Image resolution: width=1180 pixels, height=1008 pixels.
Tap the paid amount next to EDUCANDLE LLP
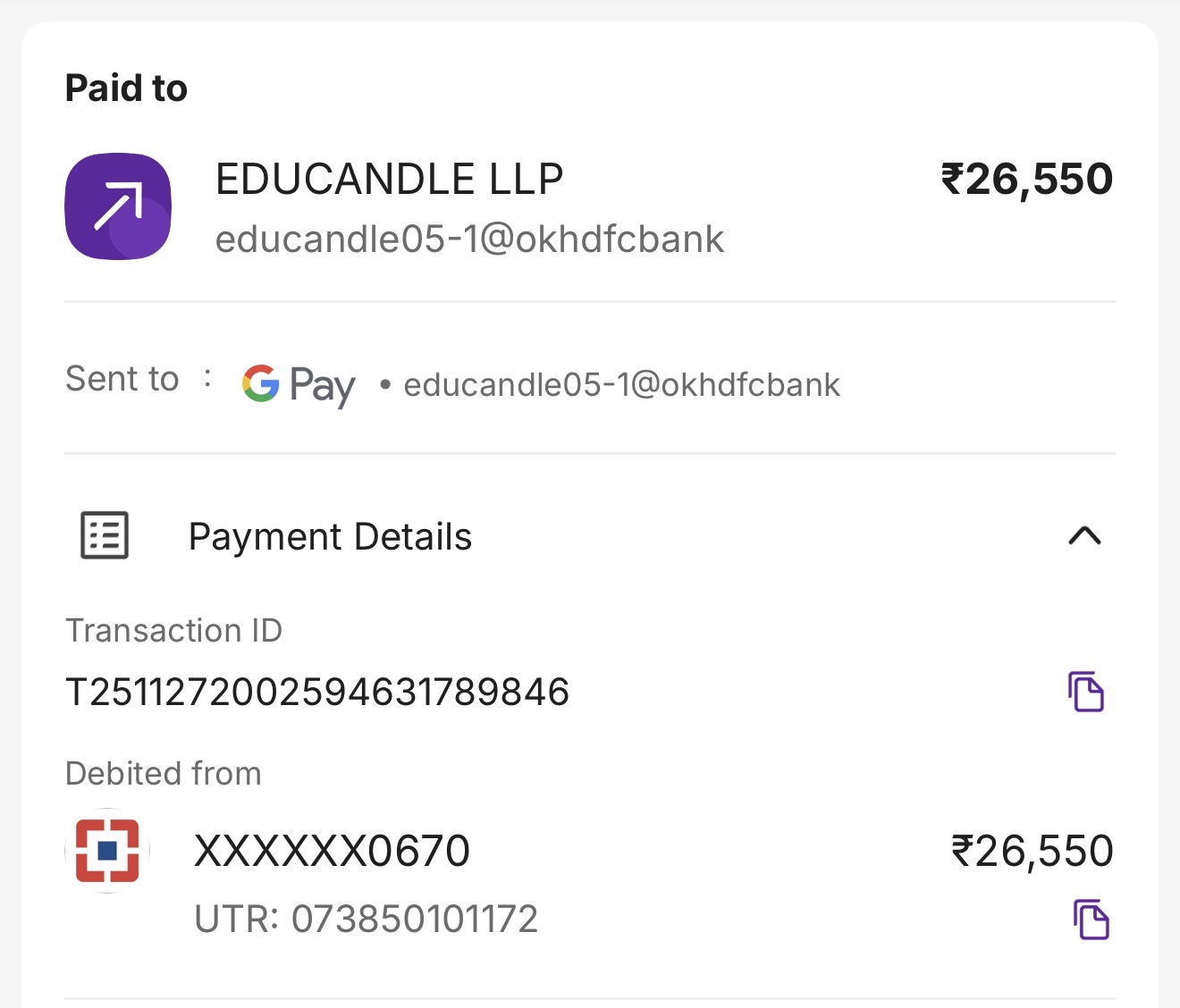pos(1026,179)
